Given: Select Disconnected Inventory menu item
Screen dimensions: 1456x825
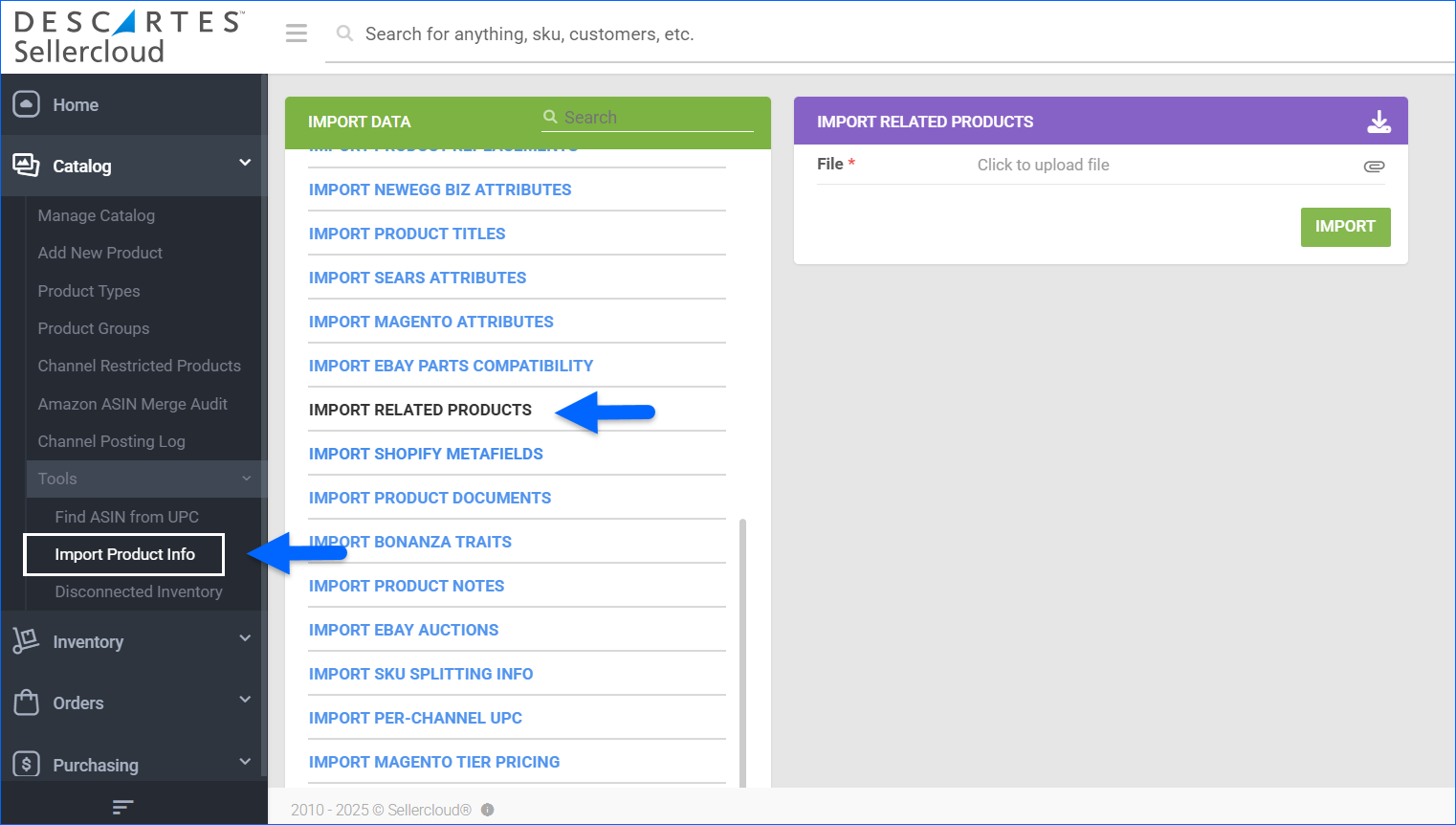Looking at the screenshot, I should (x=138, y=591).
